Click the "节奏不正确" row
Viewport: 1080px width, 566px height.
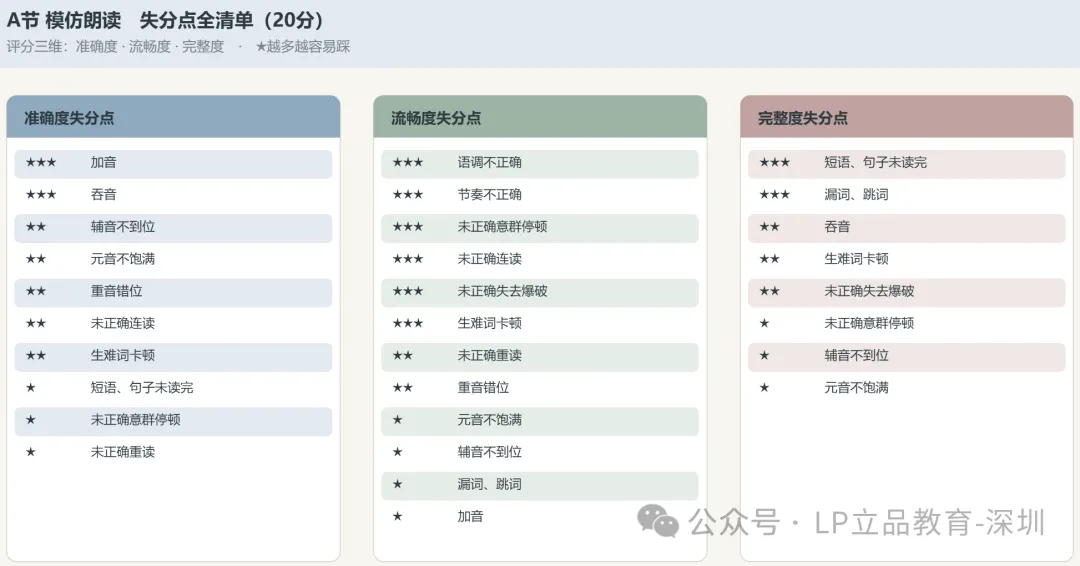click(x=540, y=195)
